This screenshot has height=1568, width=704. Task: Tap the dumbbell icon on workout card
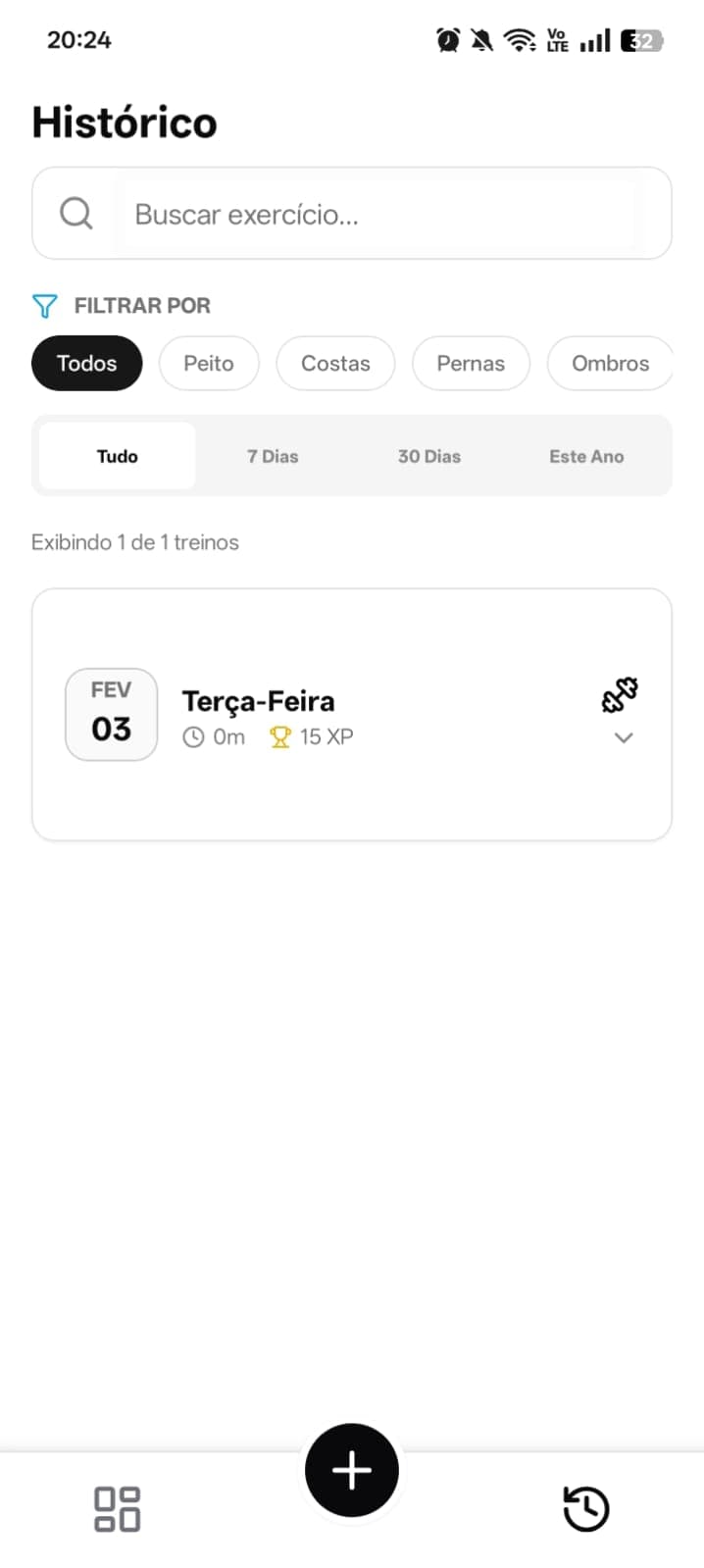(x=620, y=694)
